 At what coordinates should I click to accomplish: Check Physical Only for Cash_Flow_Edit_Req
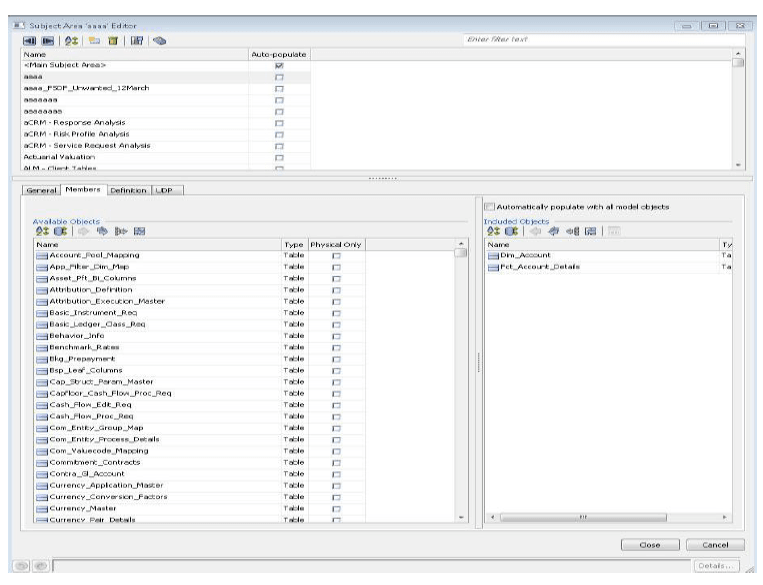click(x=336, y=405)
